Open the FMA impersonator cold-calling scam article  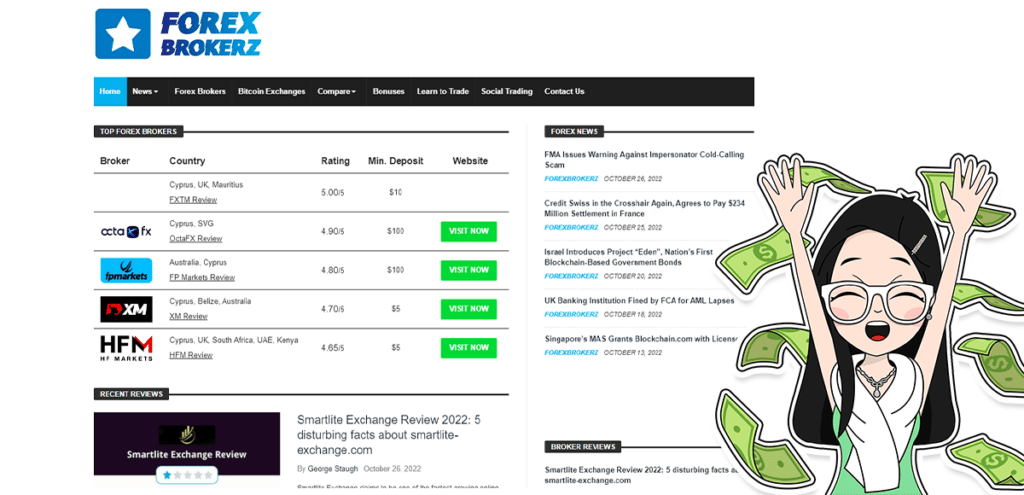(x=644, y=160)
